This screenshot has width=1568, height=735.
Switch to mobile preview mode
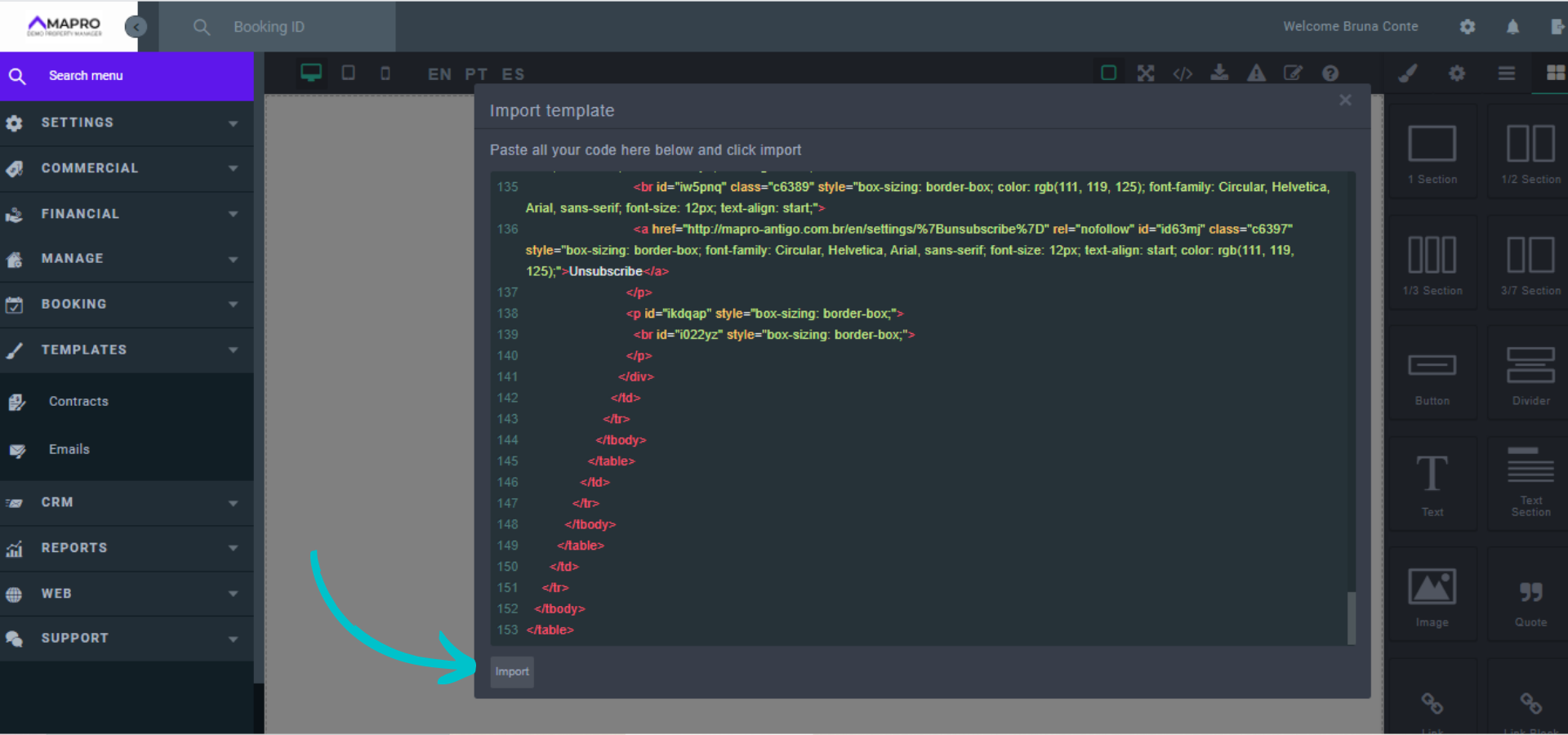point(385,73)
